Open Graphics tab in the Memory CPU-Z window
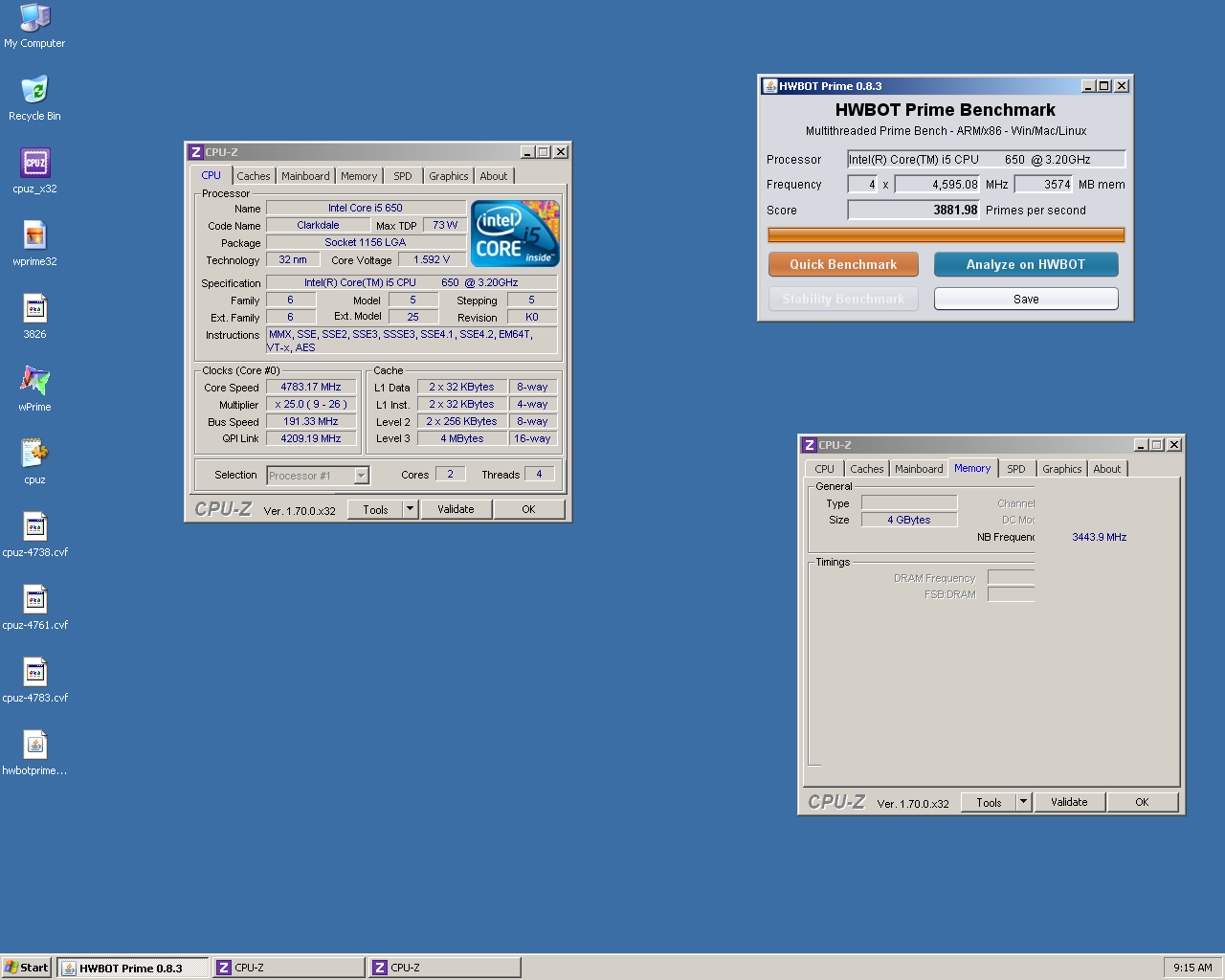This screenshot has height=980, width=1225. [1062, 469]
